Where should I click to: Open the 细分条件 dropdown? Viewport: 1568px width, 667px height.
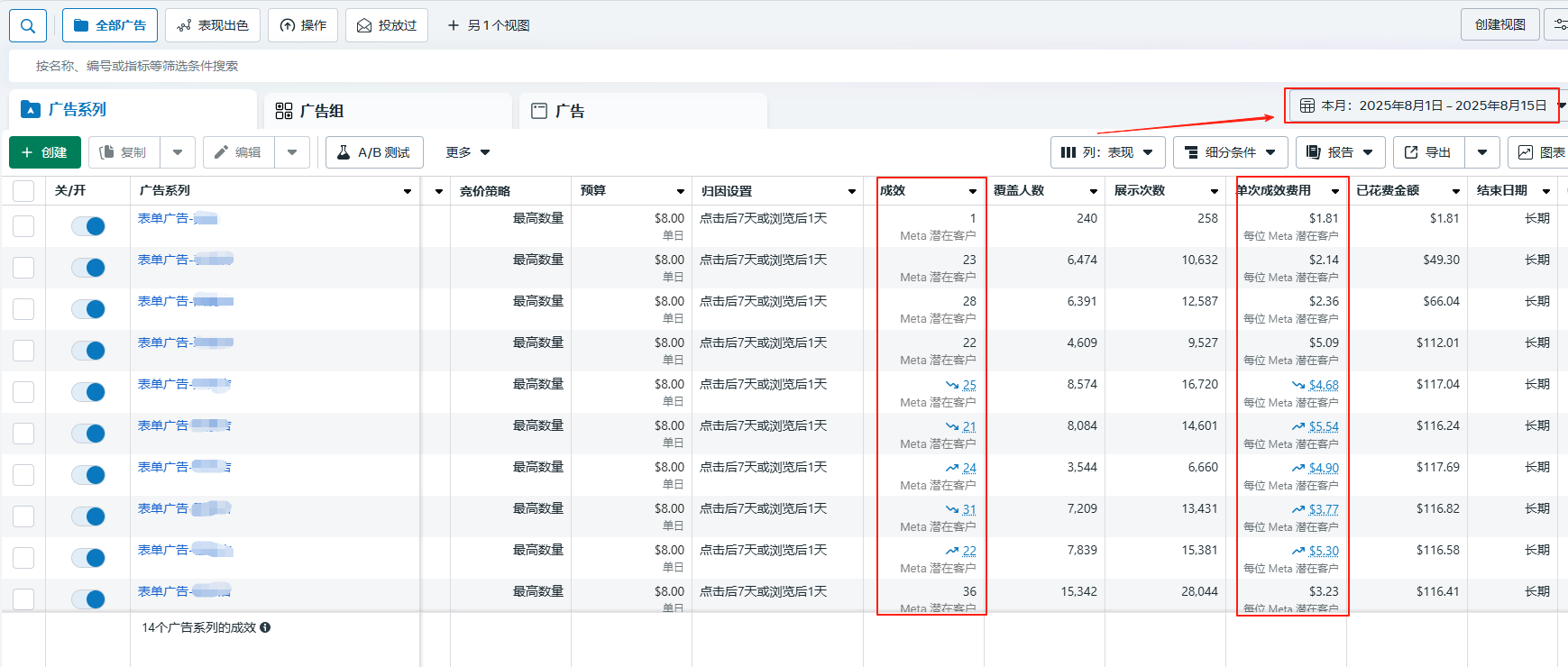tap(1231, 152)
